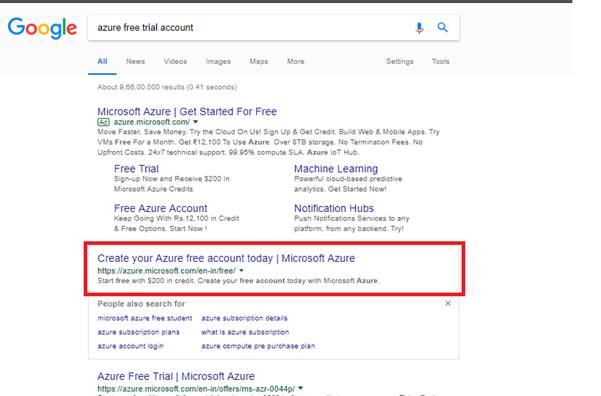Viewport: 601px width, 396px height.
Task: Start voice search with the microphone icon
Action: point(419,28)
